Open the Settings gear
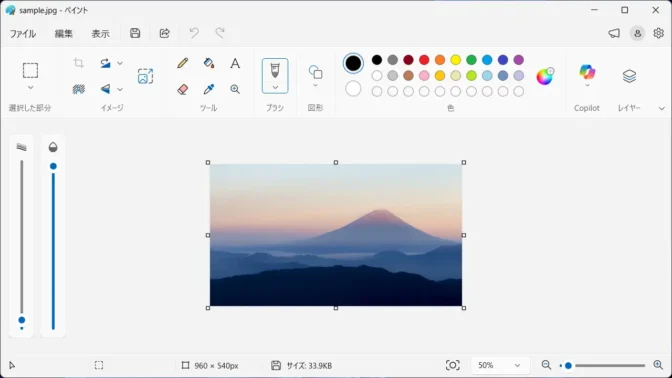The image size is (672, 378). [659, 33]
